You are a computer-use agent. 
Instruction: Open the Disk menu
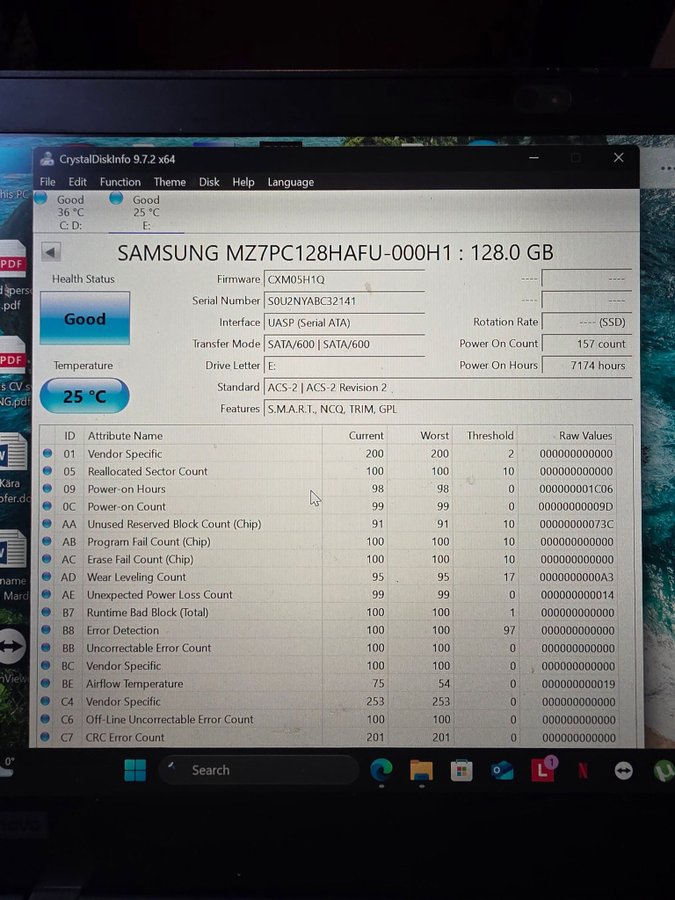209,182
